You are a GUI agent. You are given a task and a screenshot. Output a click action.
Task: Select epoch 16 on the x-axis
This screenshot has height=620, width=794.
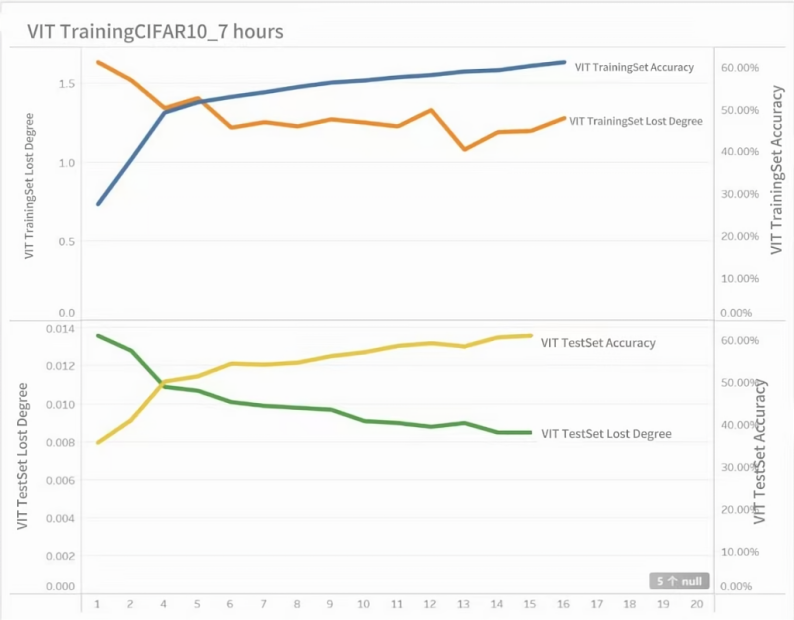coord(563,604)
